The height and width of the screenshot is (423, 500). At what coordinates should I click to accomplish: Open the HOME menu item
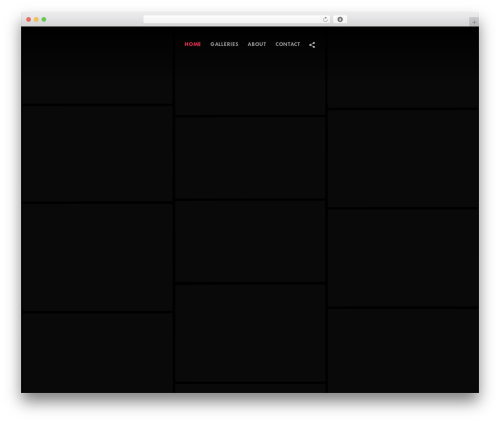(192, 44)
